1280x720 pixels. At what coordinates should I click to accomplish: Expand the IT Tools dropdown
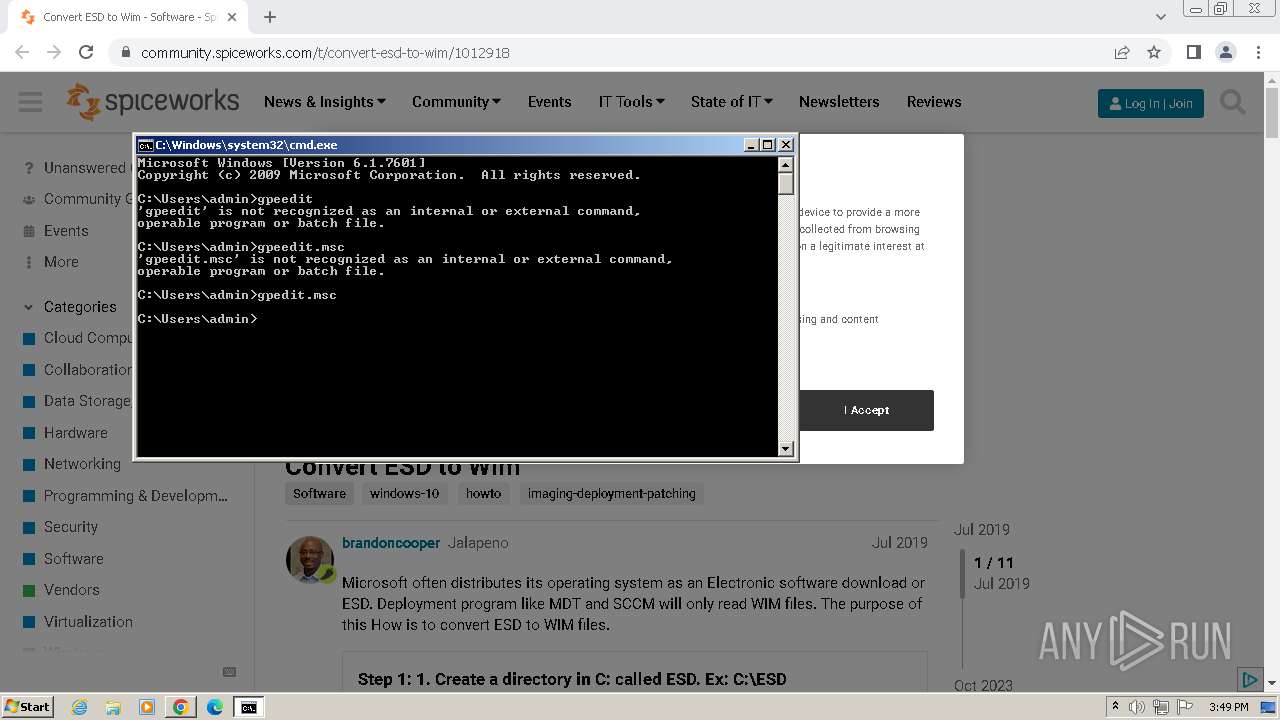pos(631,102)
